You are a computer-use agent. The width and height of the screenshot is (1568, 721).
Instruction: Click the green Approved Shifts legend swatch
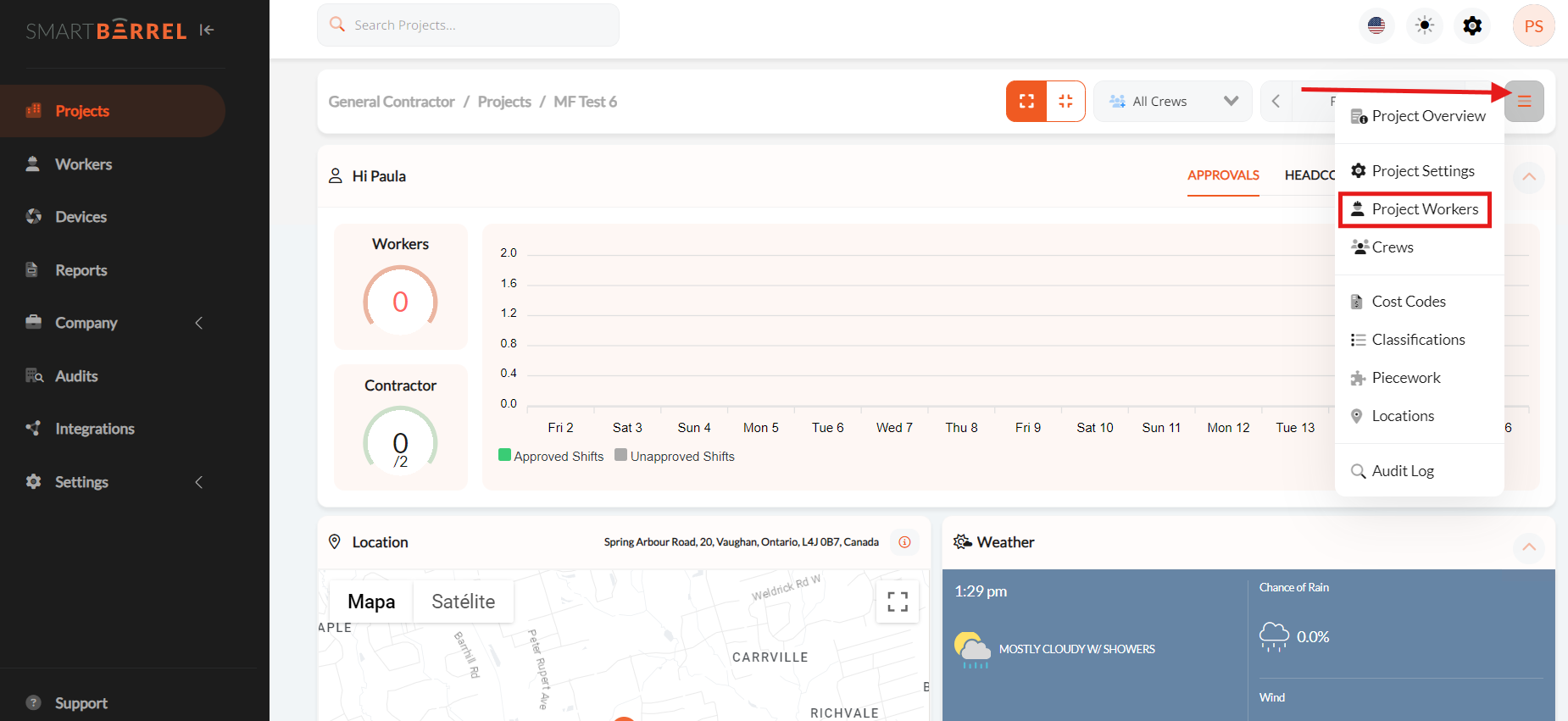505,455
